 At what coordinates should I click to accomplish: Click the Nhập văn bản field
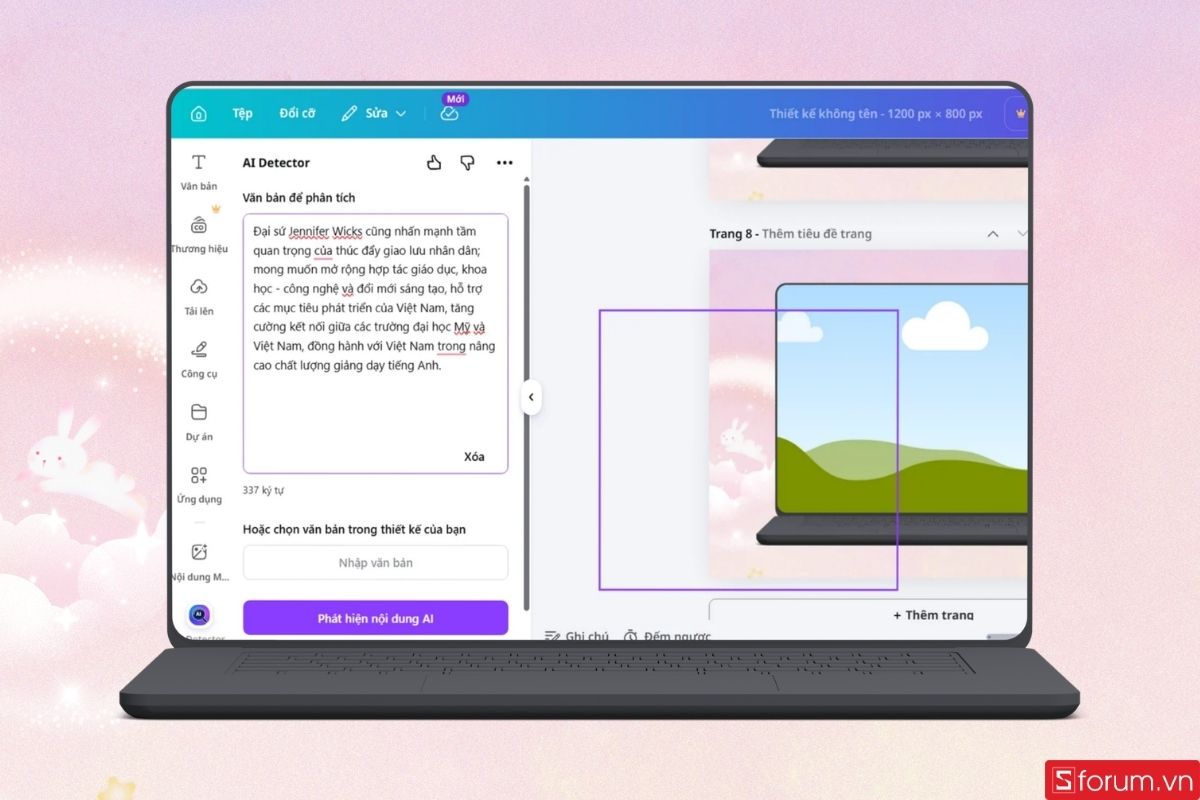pyautogui.click(x=375, y=563)
